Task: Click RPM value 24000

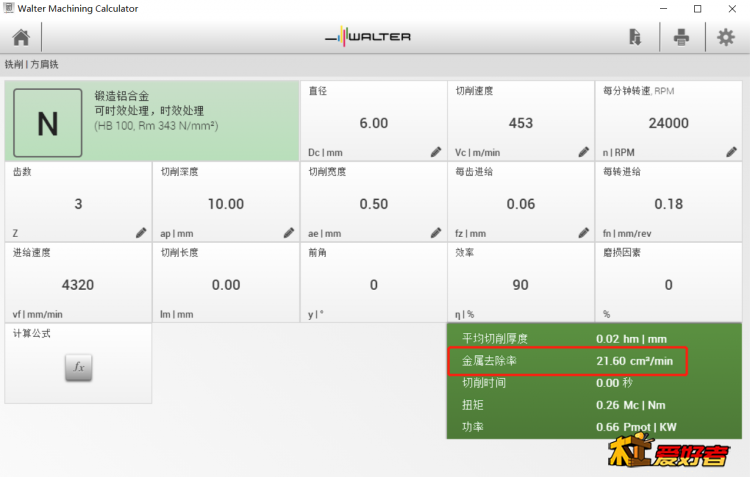Action: tap(669, 123)
